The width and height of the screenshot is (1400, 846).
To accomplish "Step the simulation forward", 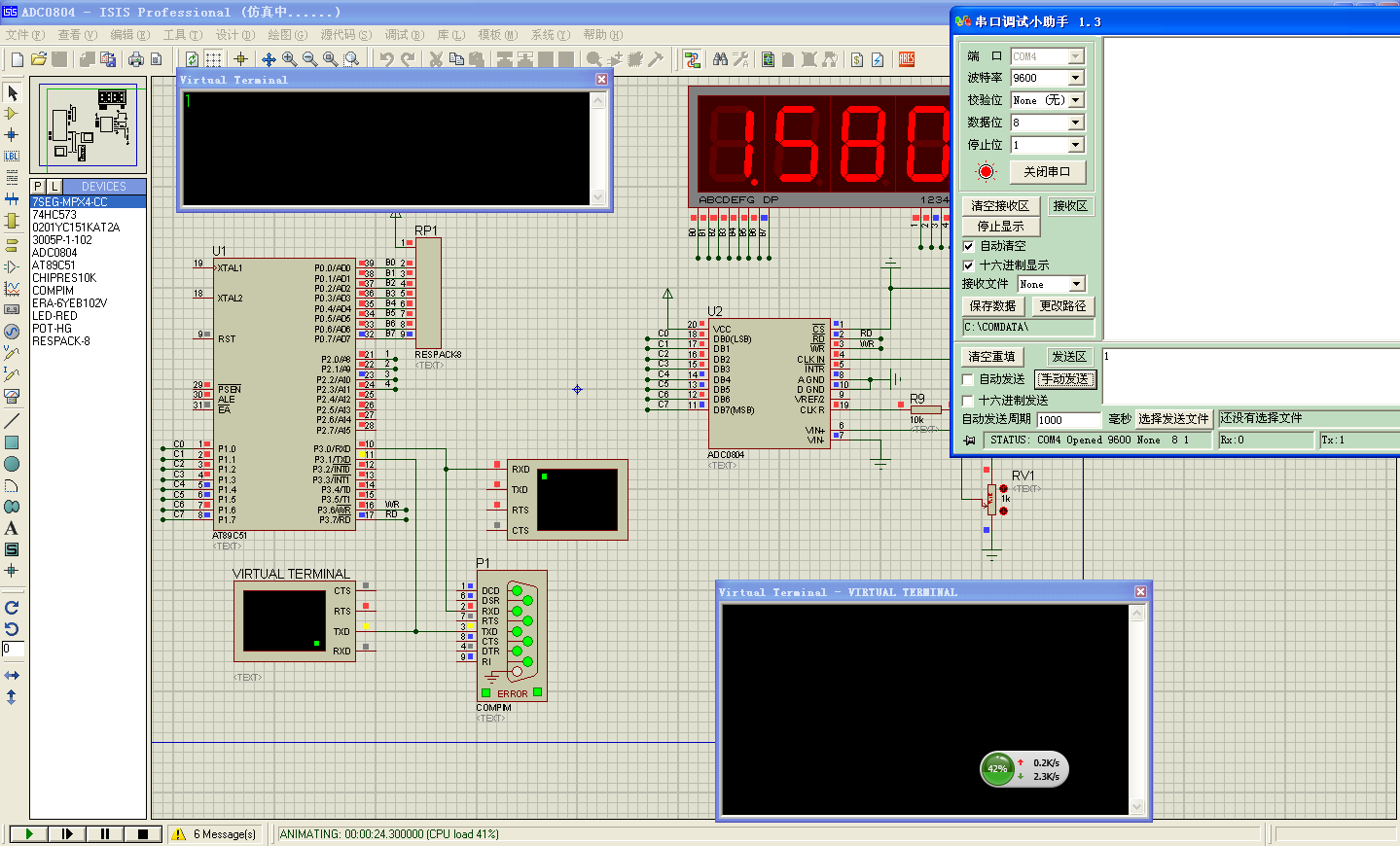I will [67, 833].
